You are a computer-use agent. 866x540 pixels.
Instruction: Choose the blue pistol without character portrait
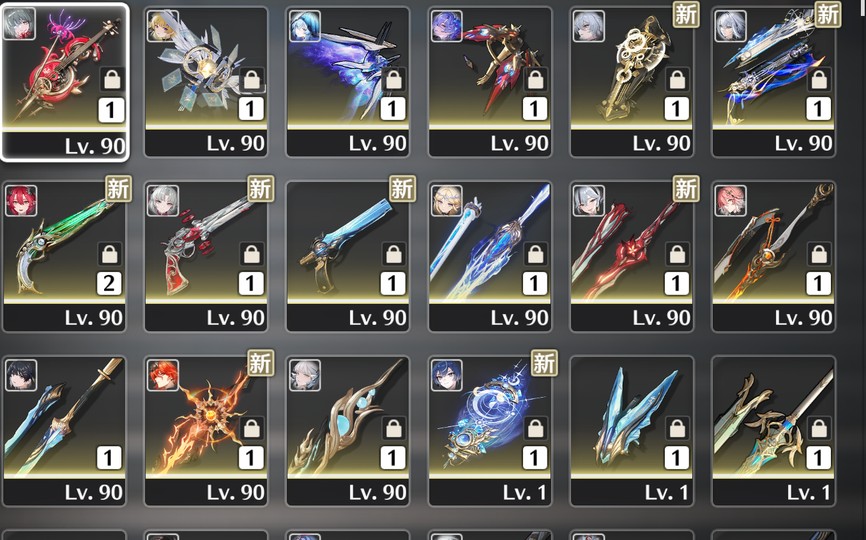click(348, 256)
